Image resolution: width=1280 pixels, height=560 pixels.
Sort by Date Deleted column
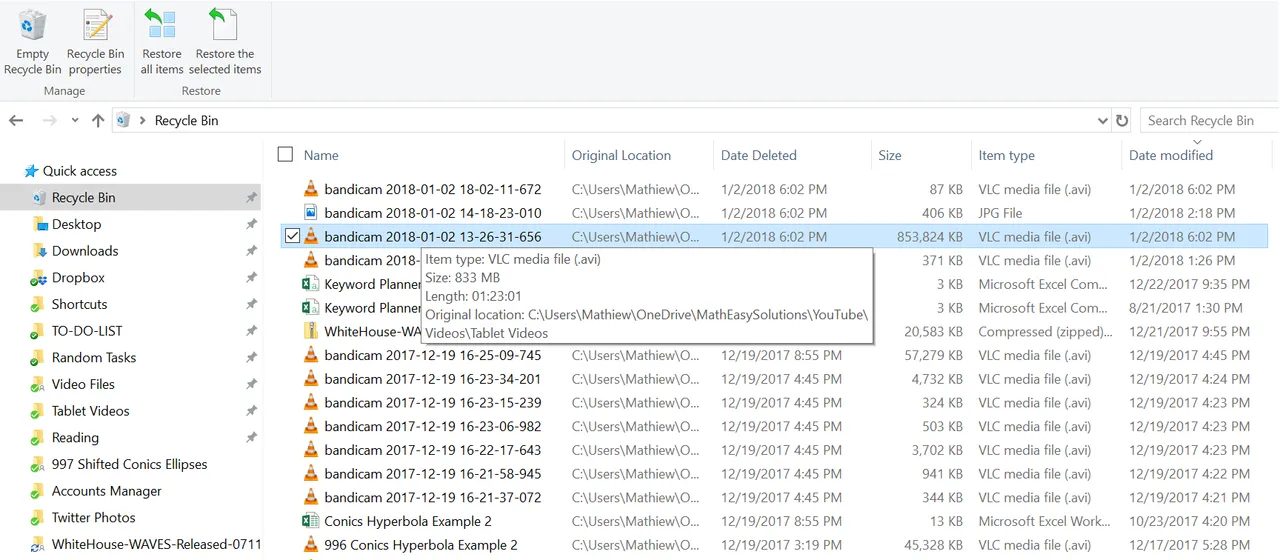click(759, 155)
